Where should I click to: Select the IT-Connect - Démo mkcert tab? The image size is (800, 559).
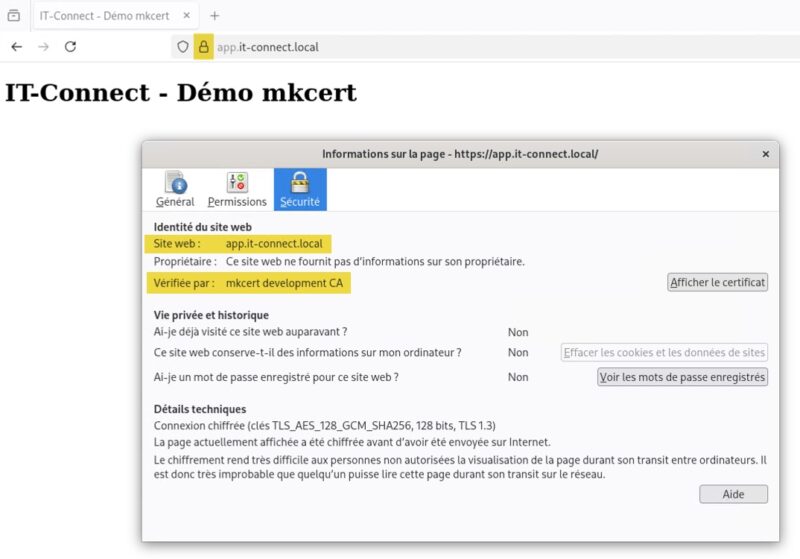pyautogui.click(x=115, y=16)
